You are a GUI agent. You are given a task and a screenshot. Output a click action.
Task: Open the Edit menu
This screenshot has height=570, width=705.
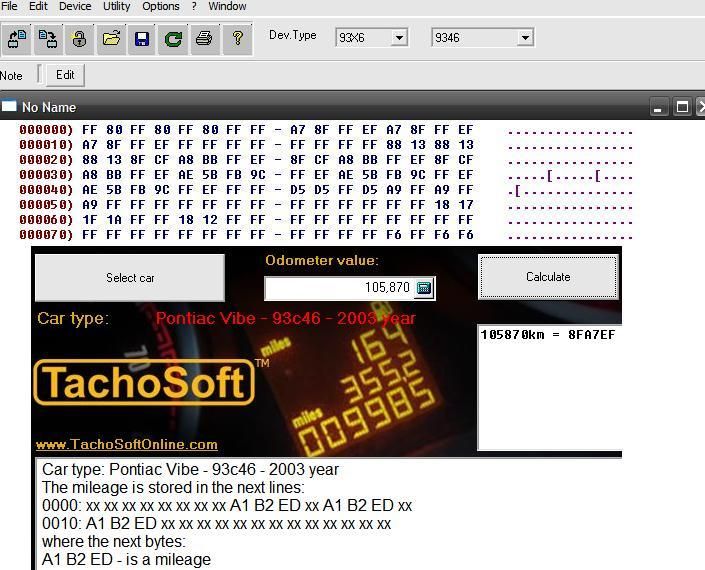coord(38,6)
